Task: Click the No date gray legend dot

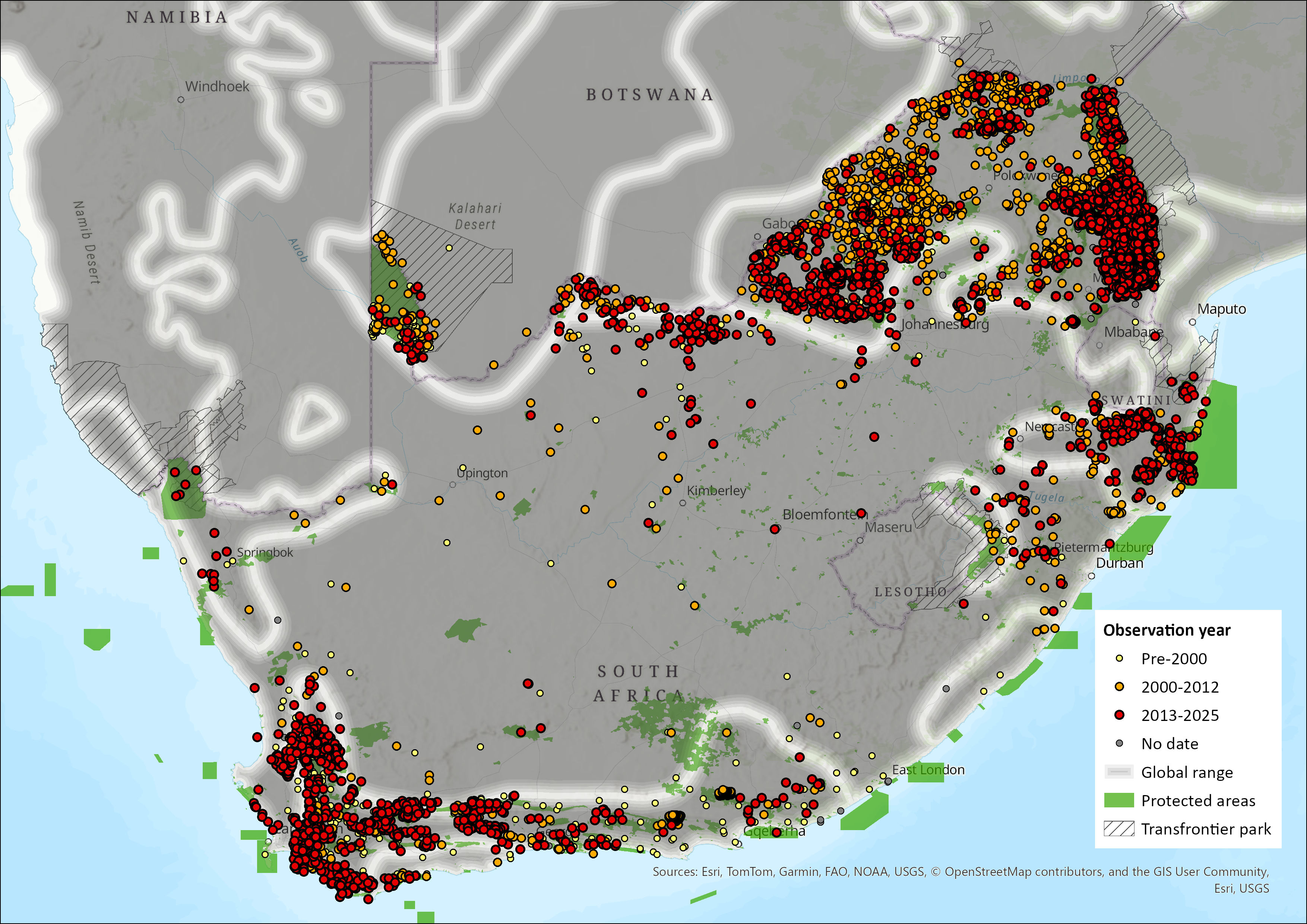Action: coord(1119,744)
